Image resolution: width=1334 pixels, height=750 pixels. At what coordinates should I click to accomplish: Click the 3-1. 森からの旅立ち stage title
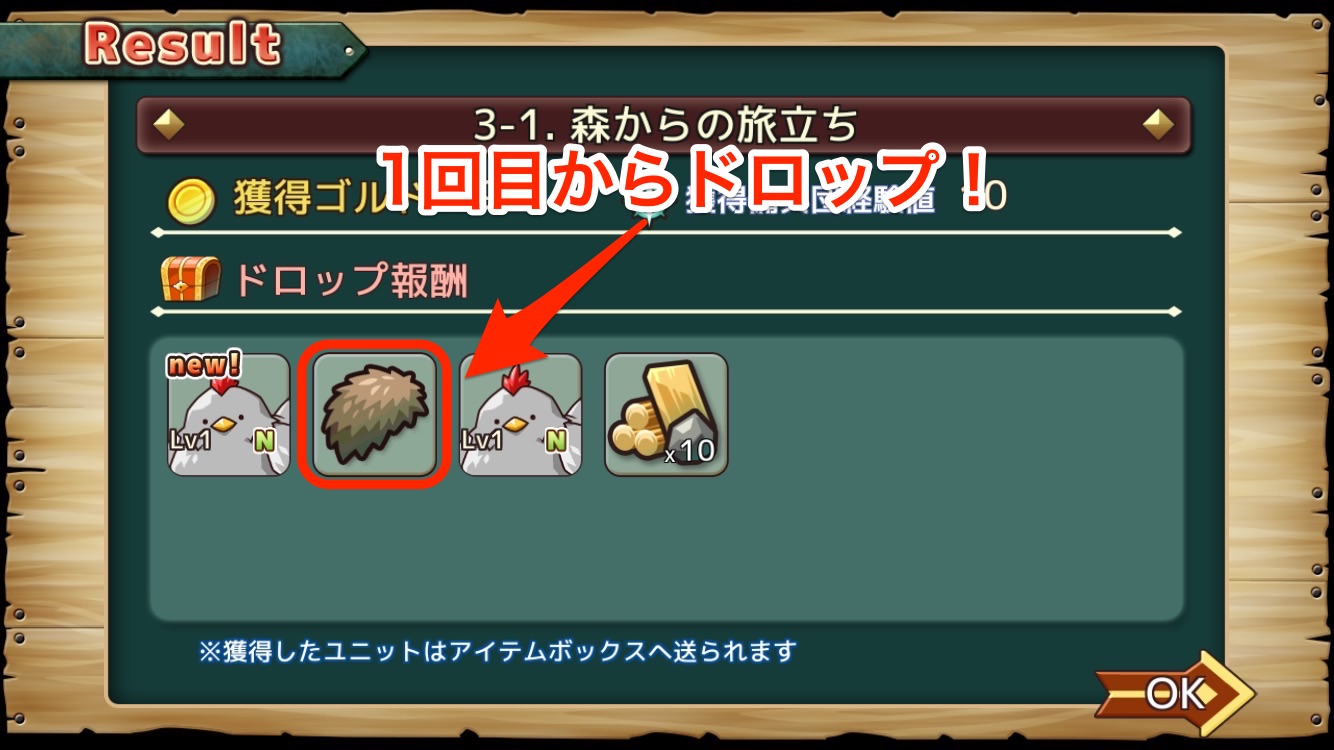point(665,126)
